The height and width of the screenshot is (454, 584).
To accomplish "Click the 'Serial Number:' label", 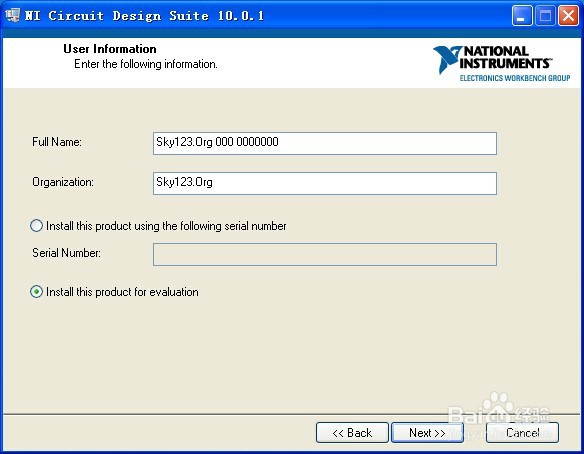I will (x=66, y=253).
